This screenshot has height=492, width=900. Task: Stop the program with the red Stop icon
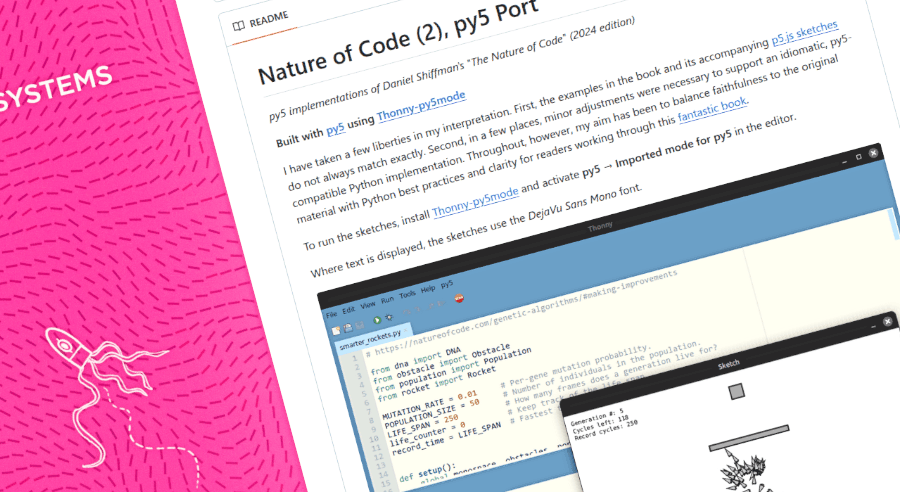pos(459,298)
